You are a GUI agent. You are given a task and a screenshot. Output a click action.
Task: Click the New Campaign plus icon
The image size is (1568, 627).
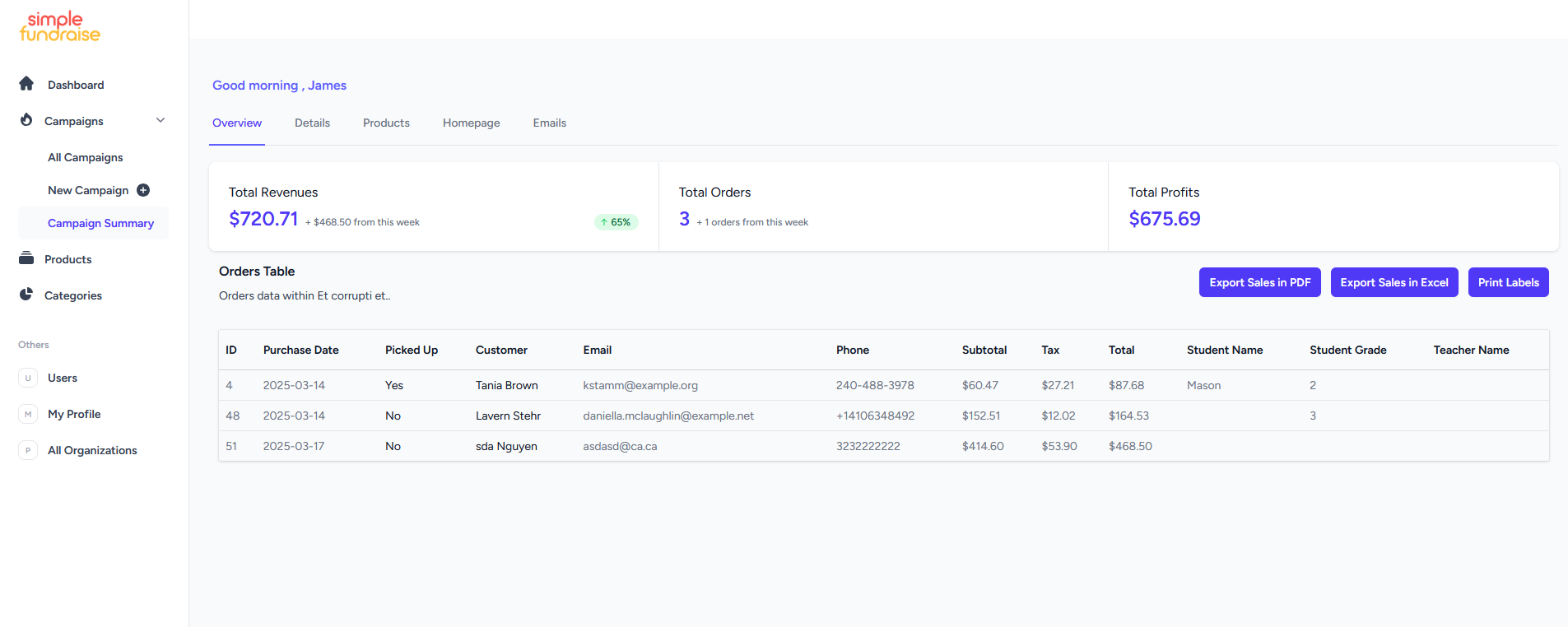(x=143, y=190)
